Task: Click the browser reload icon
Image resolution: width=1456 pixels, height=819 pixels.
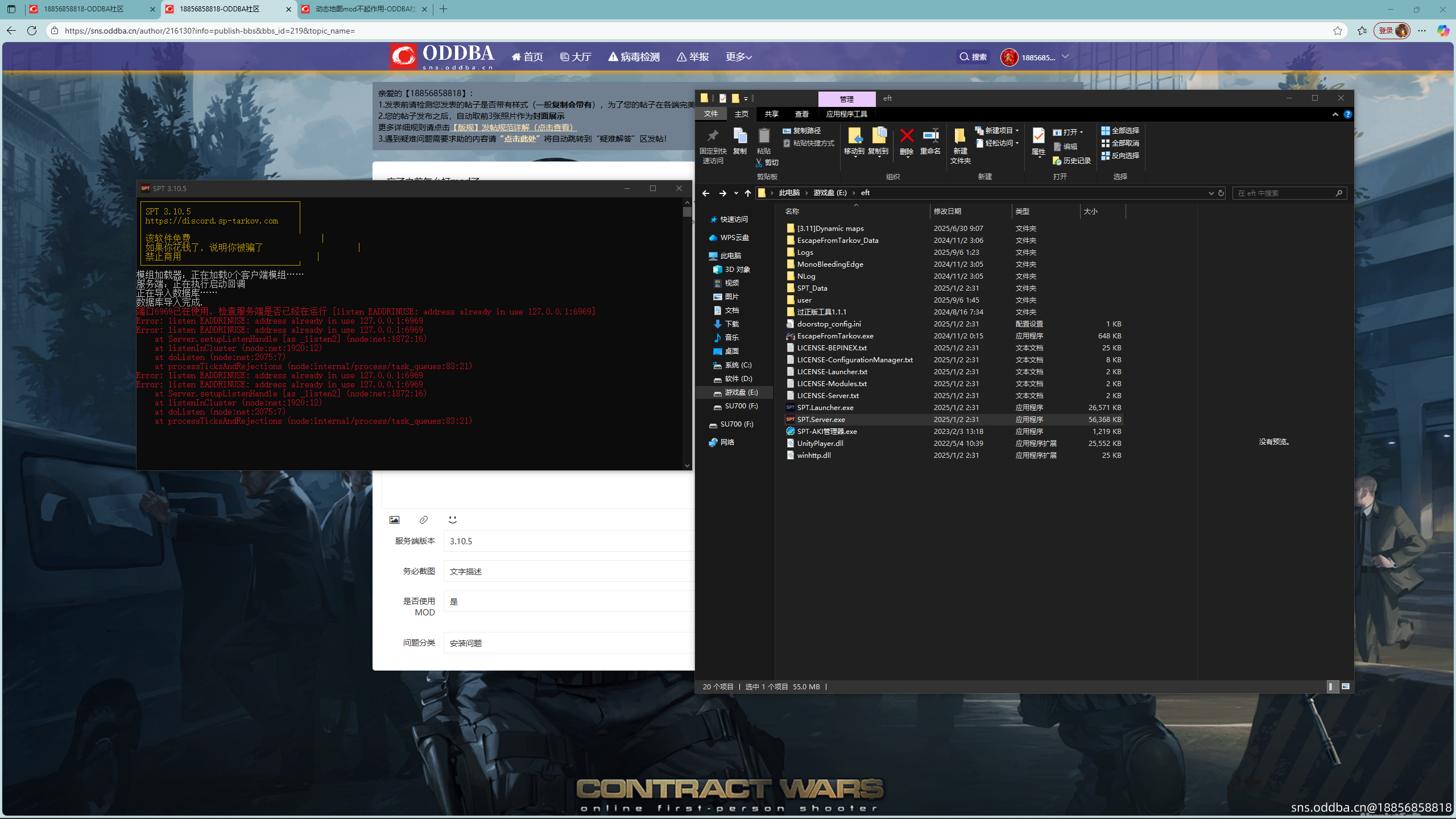Action: [x=32, y=31]
